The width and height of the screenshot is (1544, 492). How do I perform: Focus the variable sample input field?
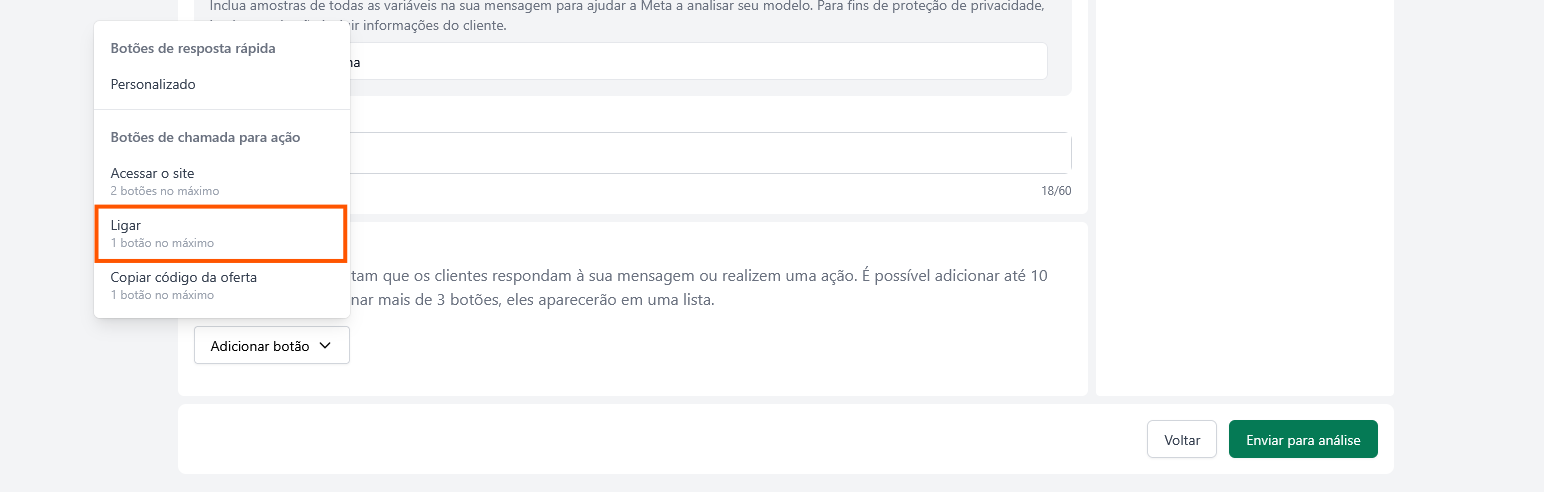pos(700,62)
